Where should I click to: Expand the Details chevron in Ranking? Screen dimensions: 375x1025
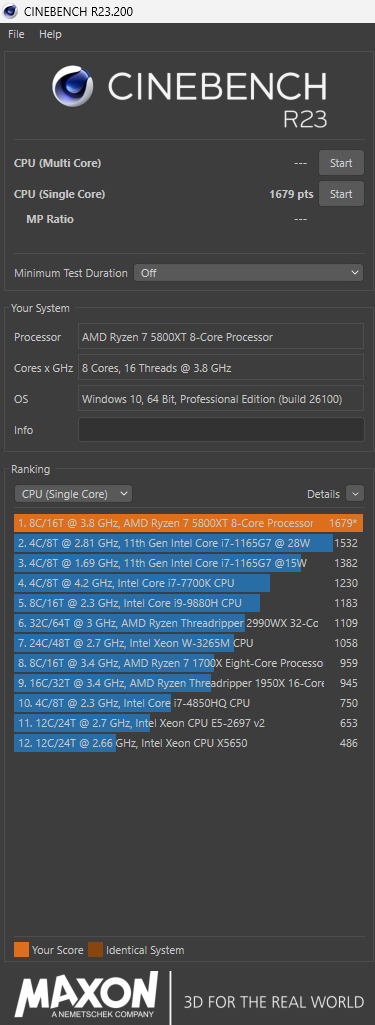click(x=355, y=494)
